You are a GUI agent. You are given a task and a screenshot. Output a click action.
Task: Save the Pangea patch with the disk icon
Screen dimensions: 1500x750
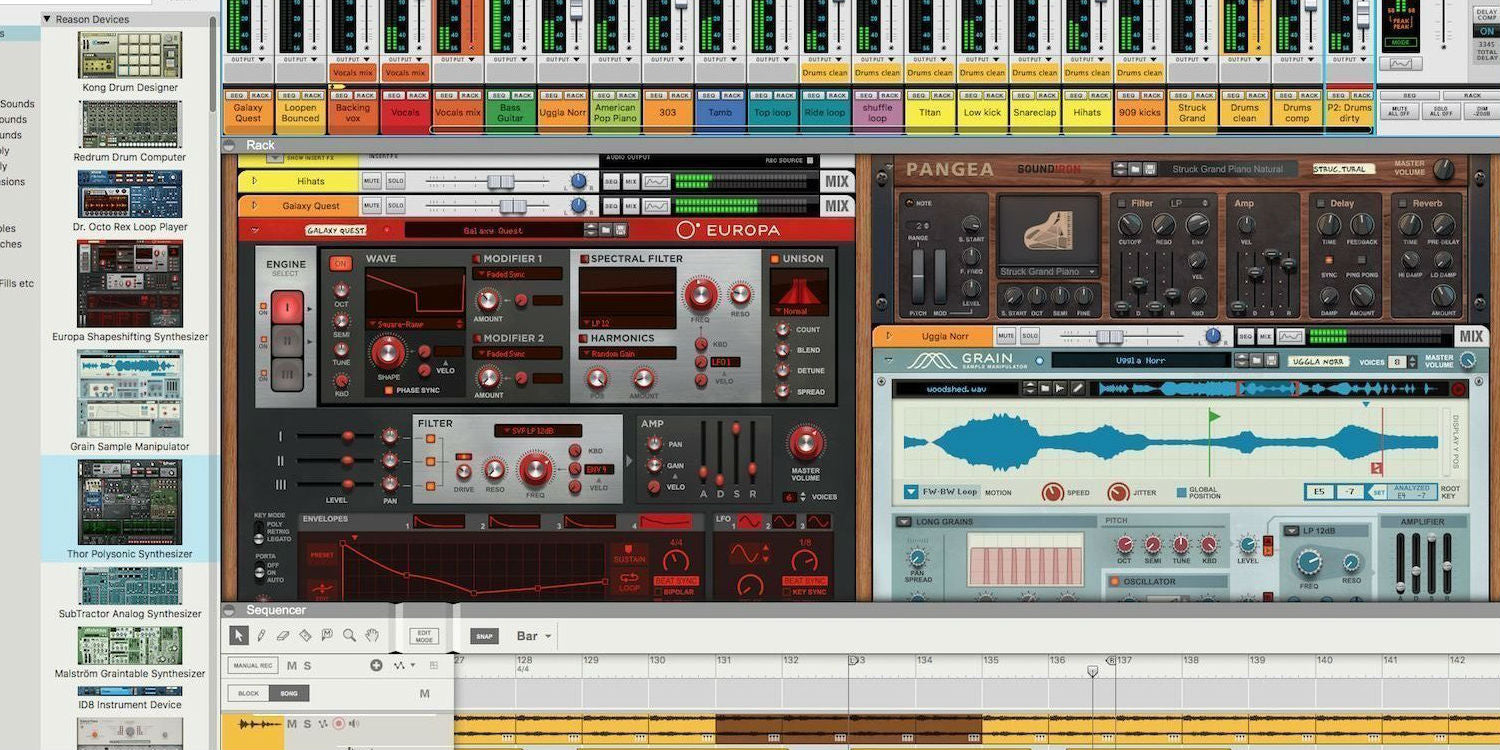(x=1151, y=169)
